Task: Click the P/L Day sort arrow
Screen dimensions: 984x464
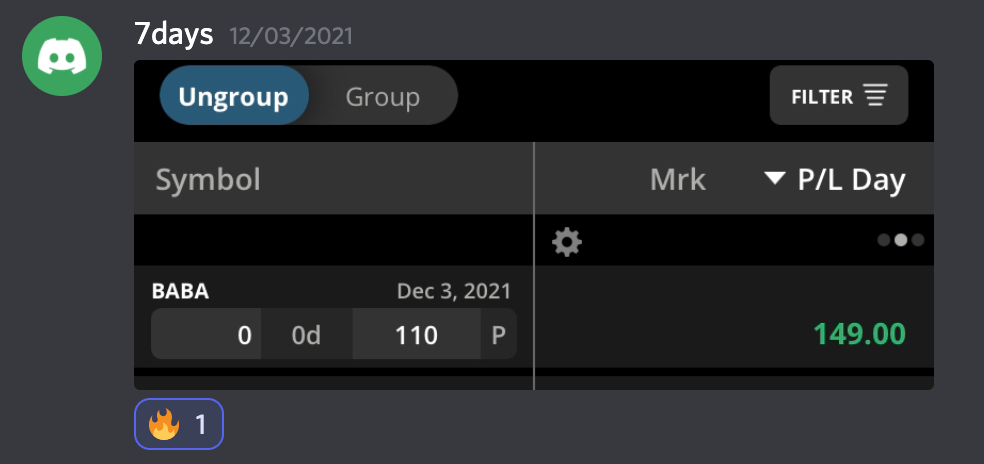Action: pos(775,179)
